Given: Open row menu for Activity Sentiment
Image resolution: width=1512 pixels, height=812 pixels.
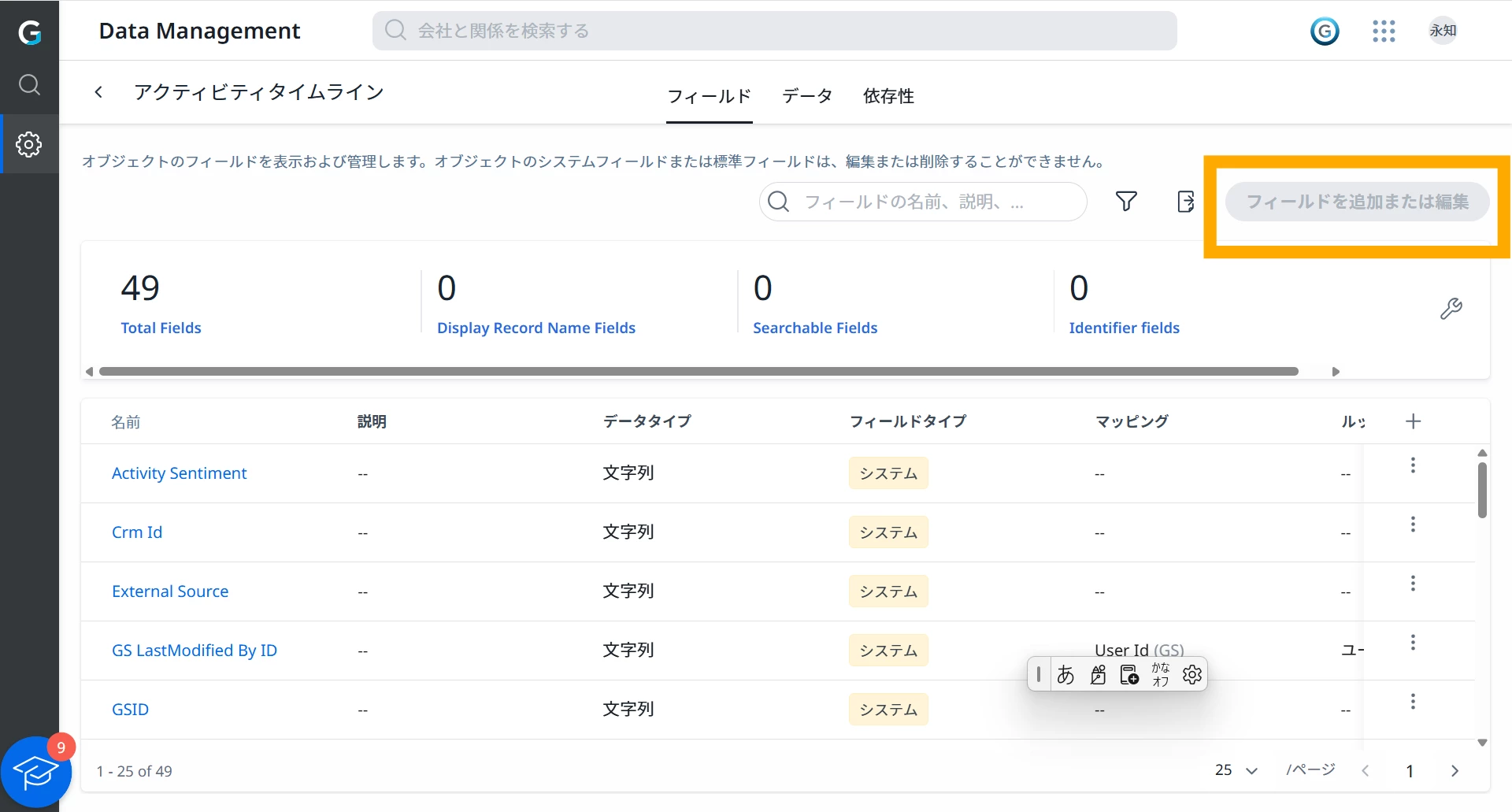Looking at the screenshot, I should [x=1413, y=465].
